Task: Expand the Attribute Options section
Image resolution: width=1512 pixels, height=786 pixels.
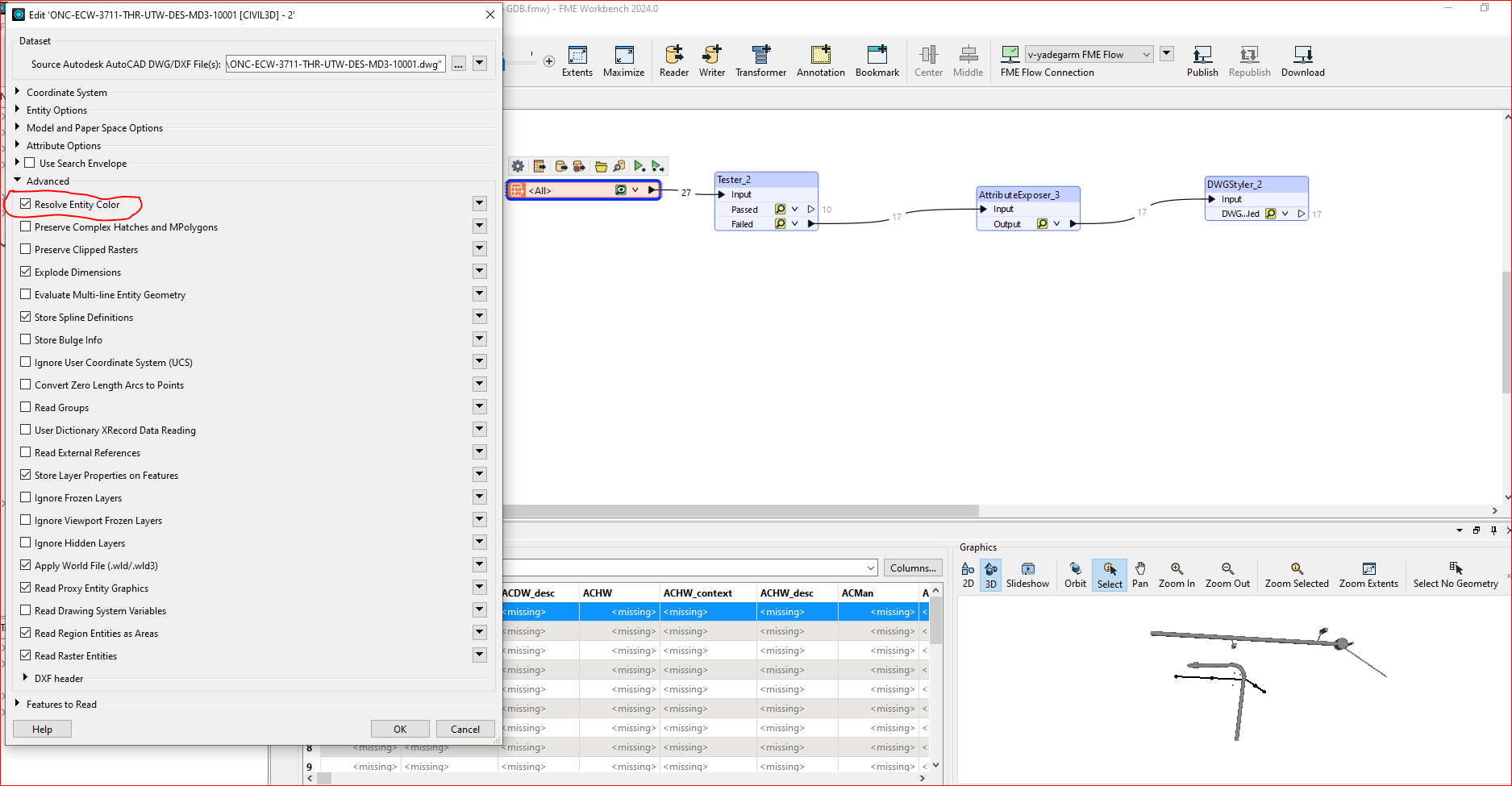Action: tap(18, 145)
